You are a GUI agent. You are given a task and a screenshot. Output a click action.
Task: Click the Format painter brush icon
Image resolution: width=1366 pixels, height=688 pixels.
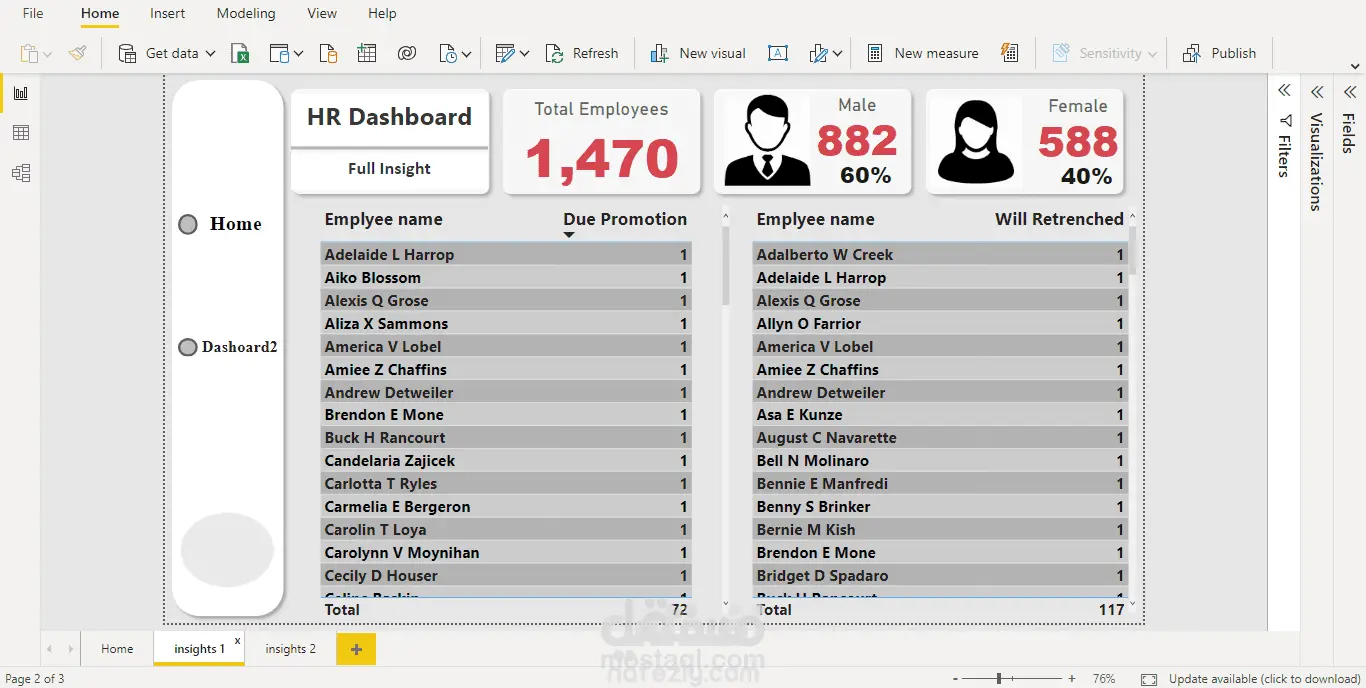78,54
